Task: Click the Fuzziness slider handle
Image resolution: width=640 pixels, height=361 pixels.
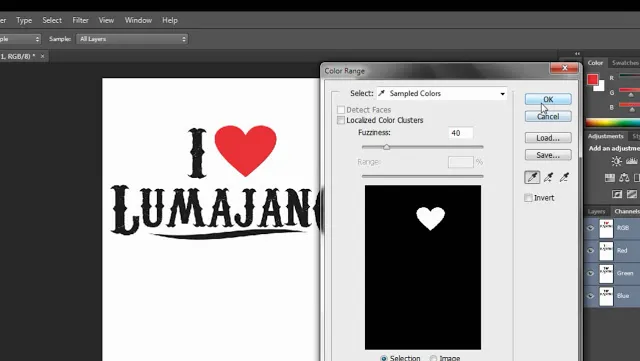Action: click(x=386, y=147)
